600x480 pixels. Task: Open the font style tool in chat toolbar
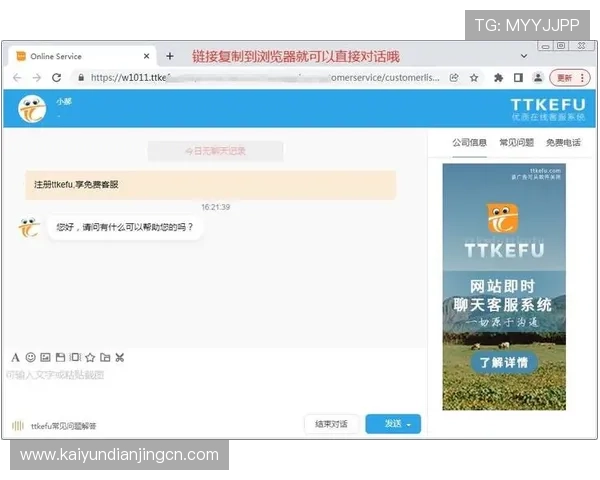[15, 358]
